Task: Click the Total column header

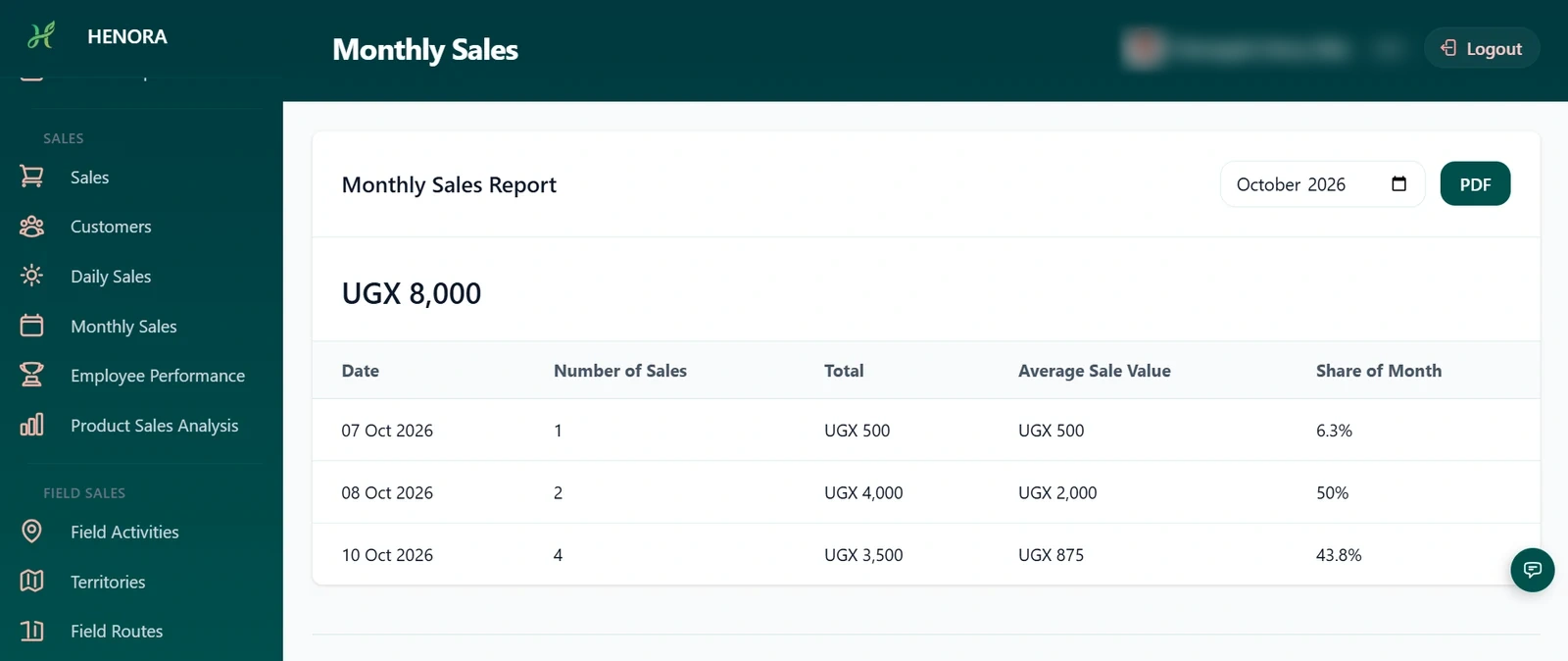Action: coord(844,371)
